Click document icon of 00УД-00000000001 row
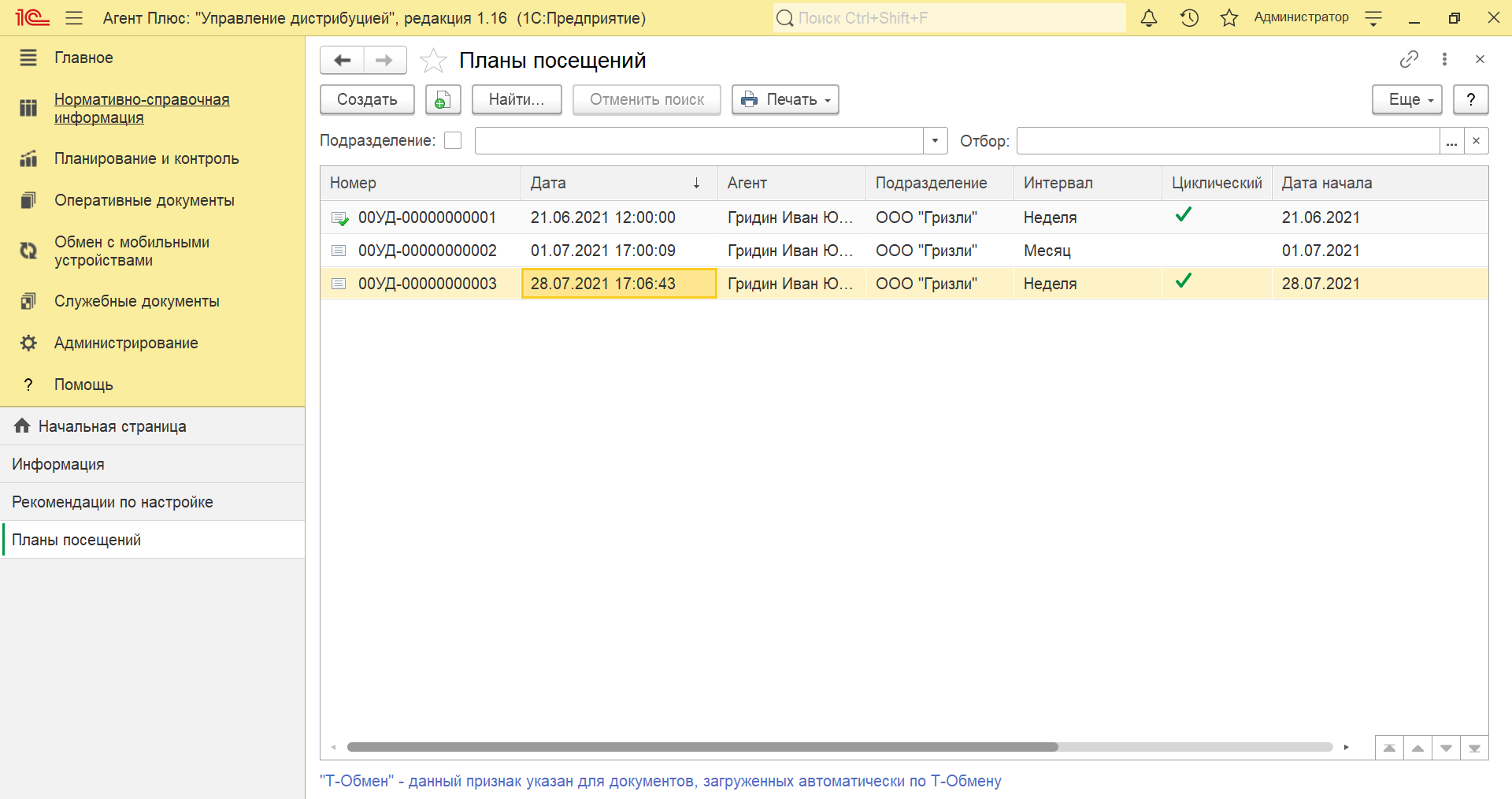 coord(339,218)
